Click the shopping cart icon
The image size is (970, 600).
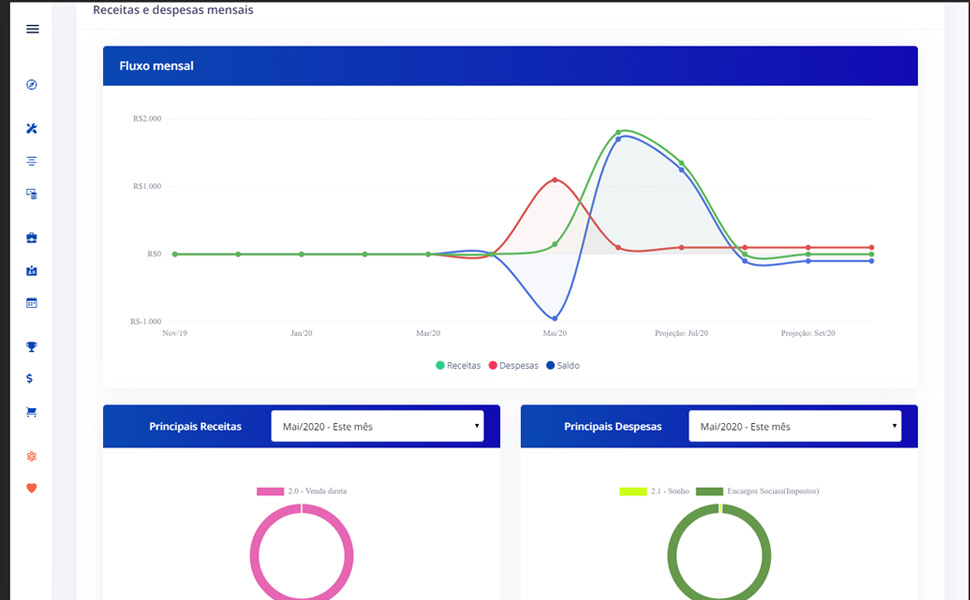(32, 412)
